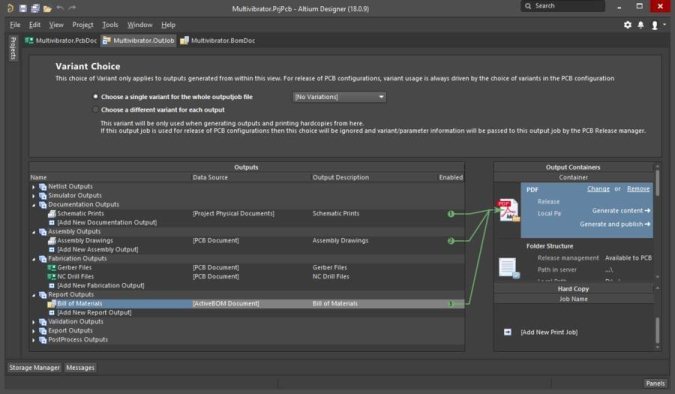
Task: Click the Open folder icon in title bar
Action: pyautogui.click(x=47, y=8)
